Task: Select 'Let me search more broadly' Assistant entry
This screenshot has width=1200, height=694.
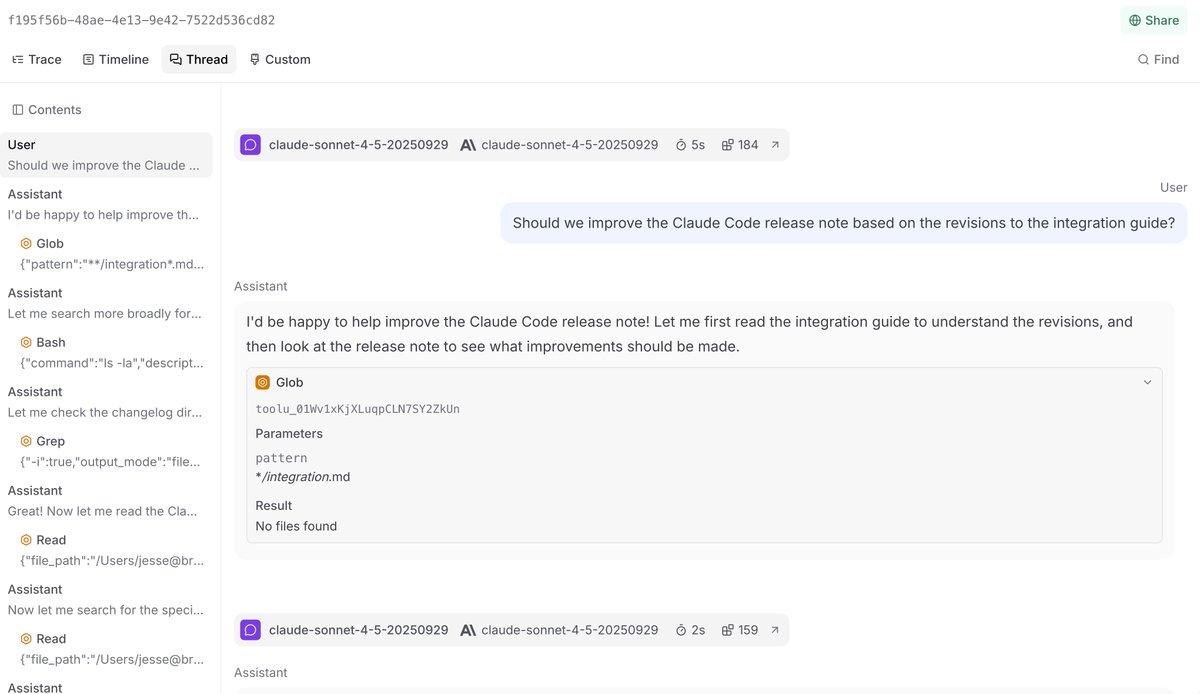Action: click(106, 303)
